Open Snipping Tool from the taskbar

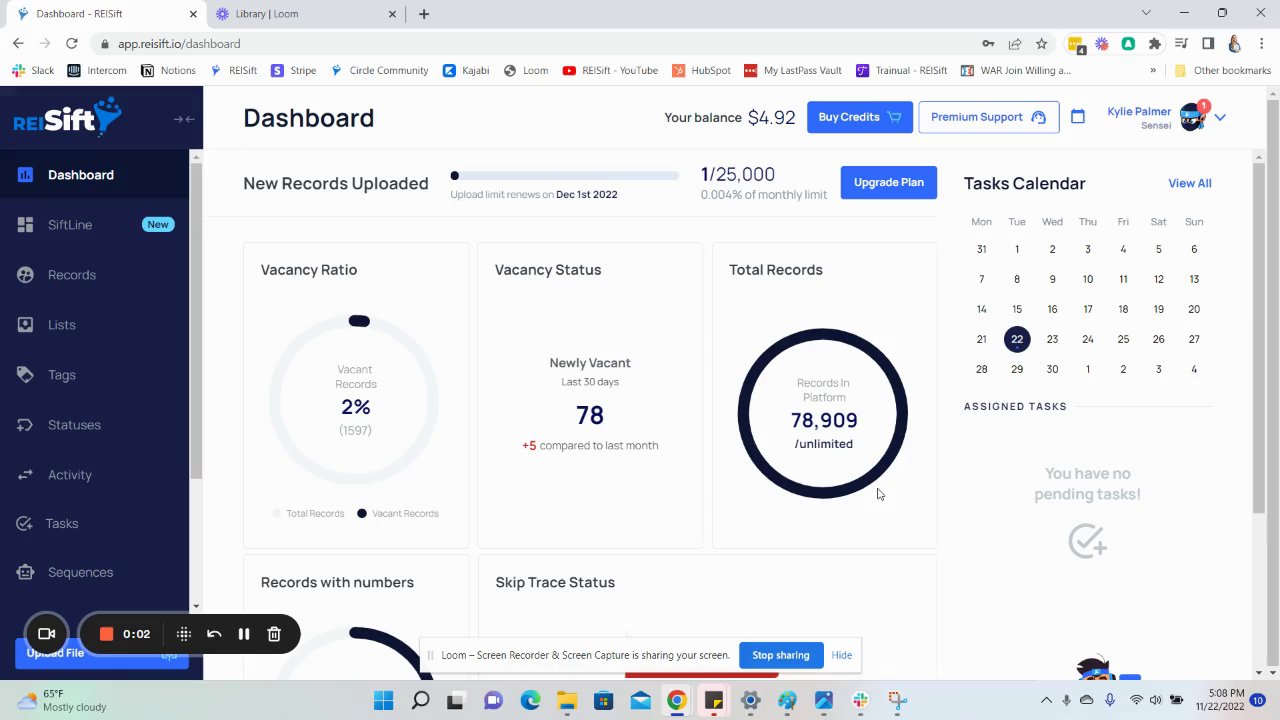pos(897,700)
